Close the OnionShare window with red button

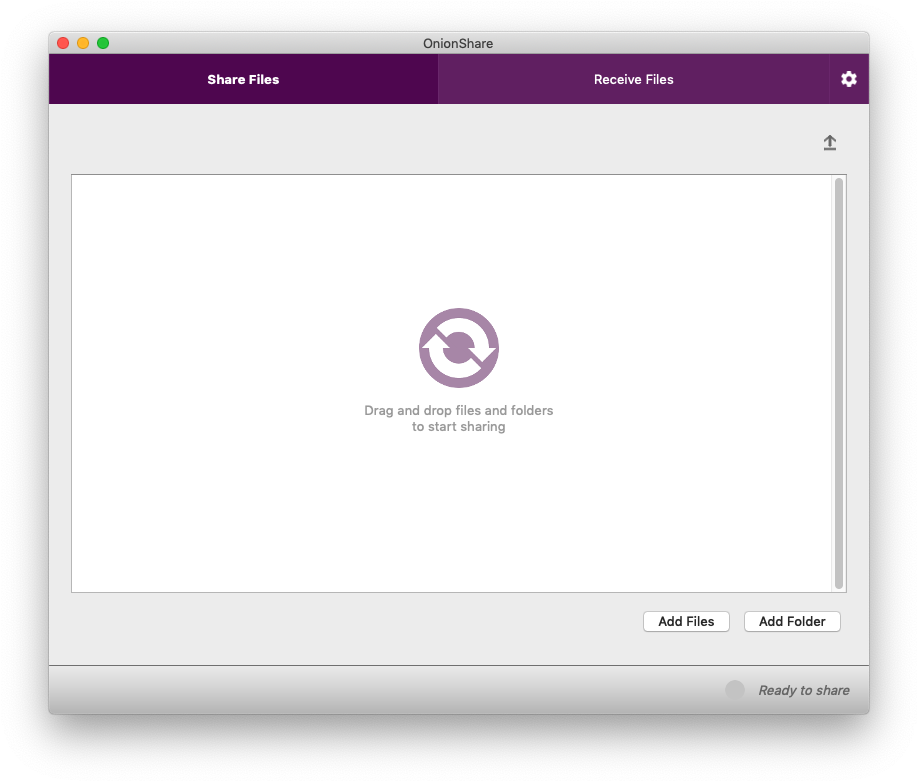point(63,43)
